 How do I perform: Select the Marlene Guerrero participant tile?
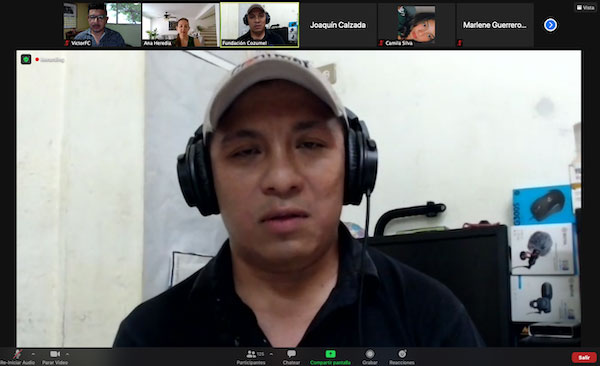[x=495, y=25]
